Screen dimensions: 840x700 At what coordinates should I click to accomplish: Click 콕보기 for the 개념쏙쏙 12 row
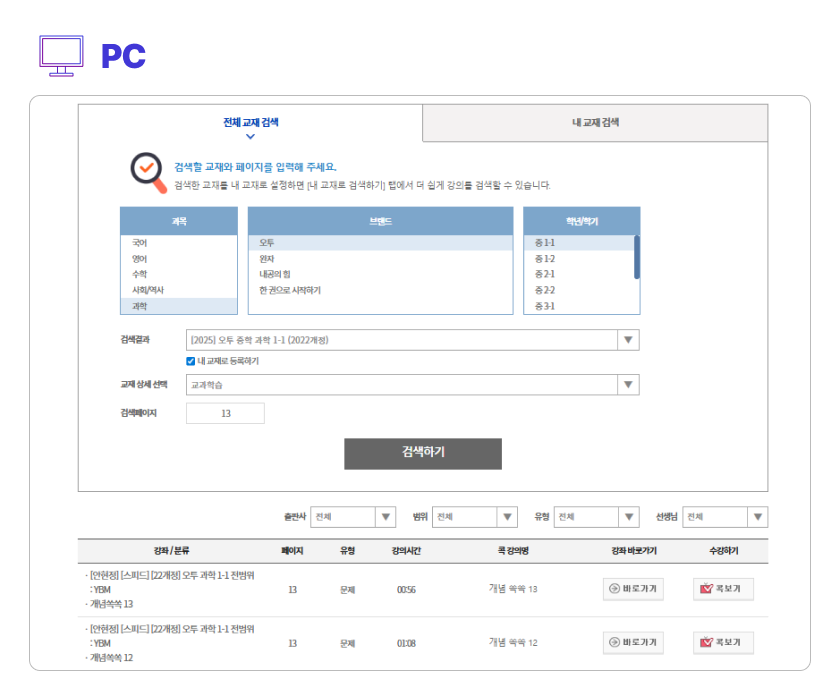723,642
